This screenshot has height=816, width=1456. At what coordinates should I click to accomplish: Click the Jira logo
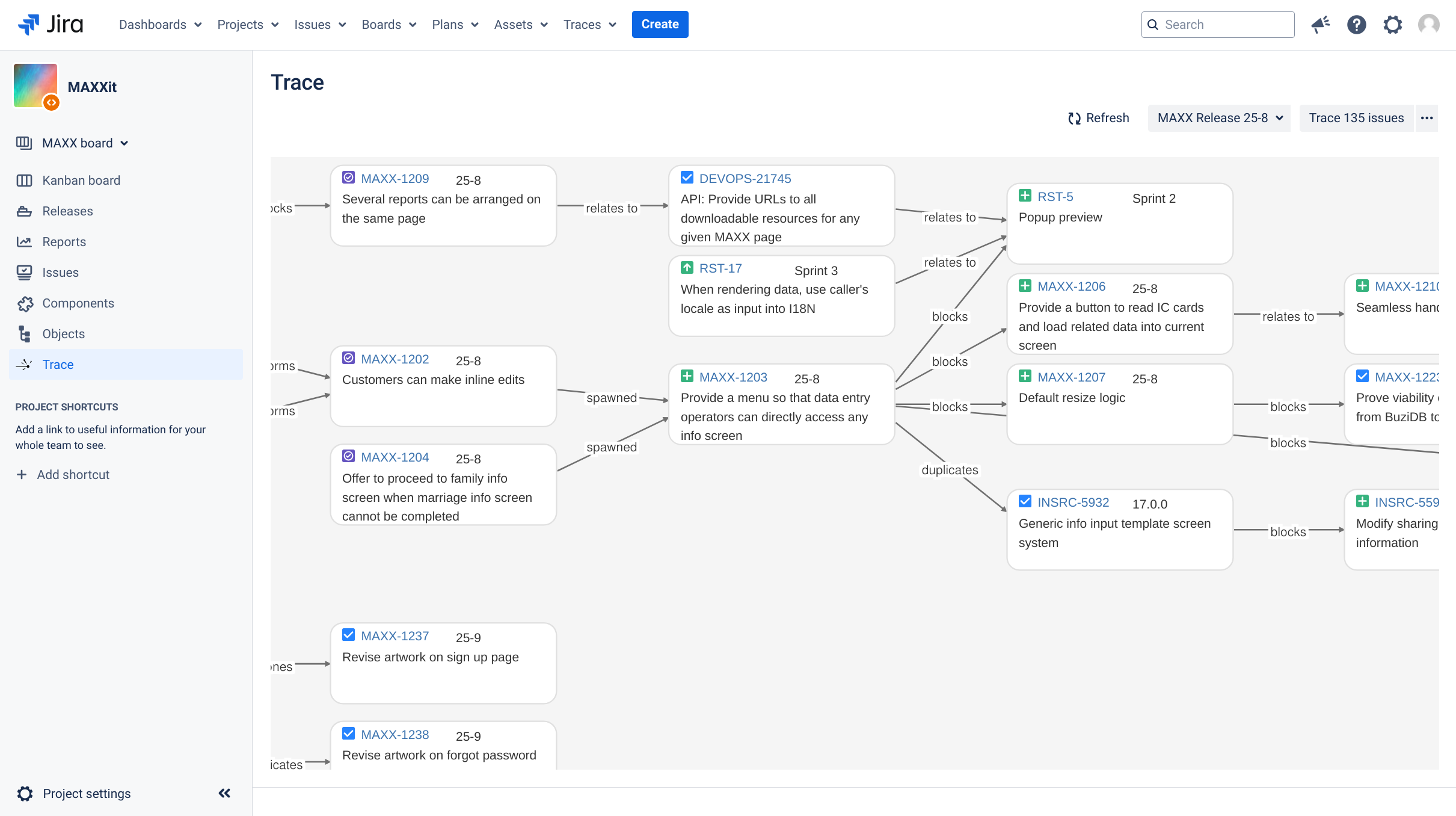[51, 25]
